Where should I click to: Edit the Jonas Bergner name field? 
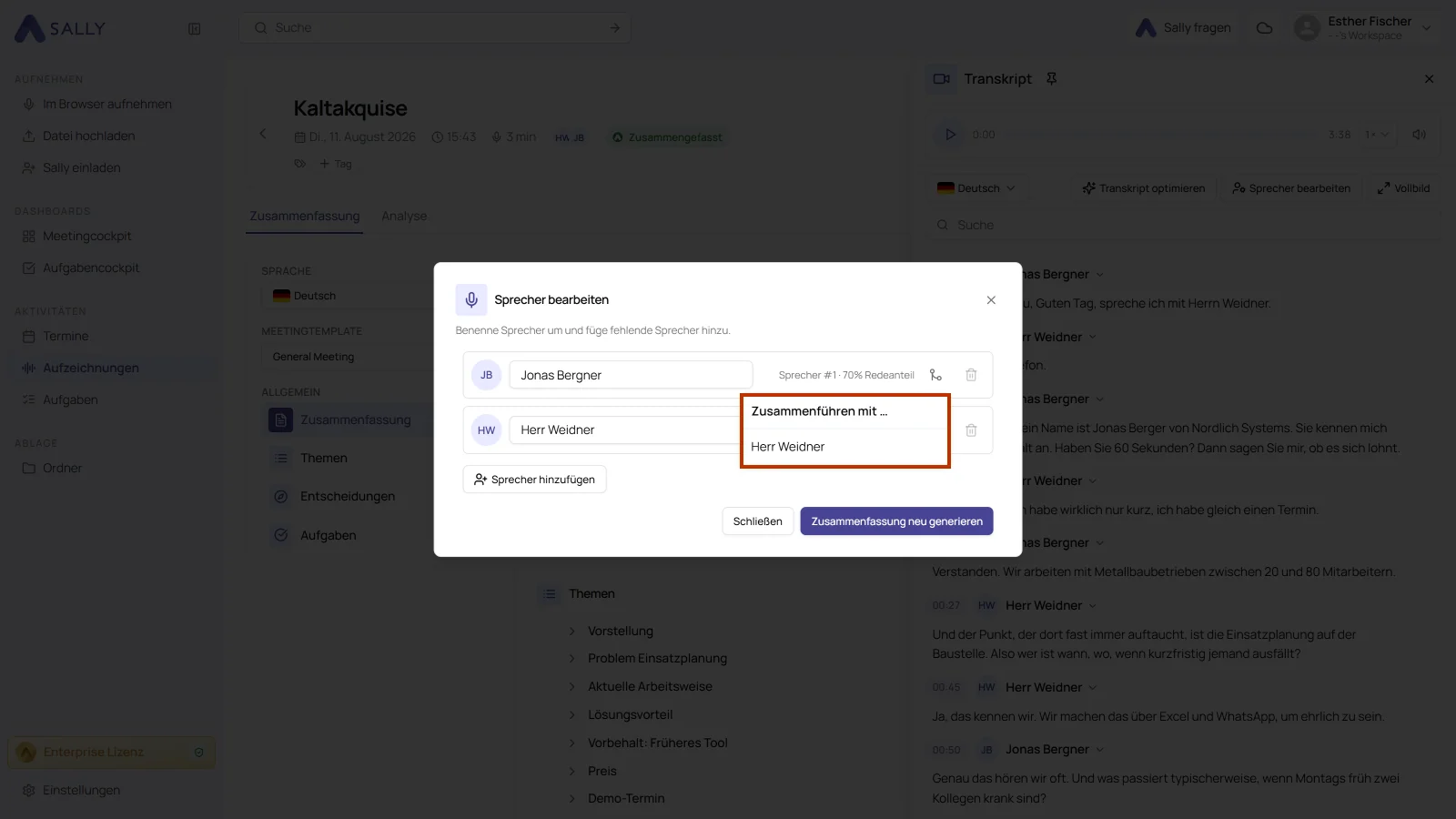631,375
